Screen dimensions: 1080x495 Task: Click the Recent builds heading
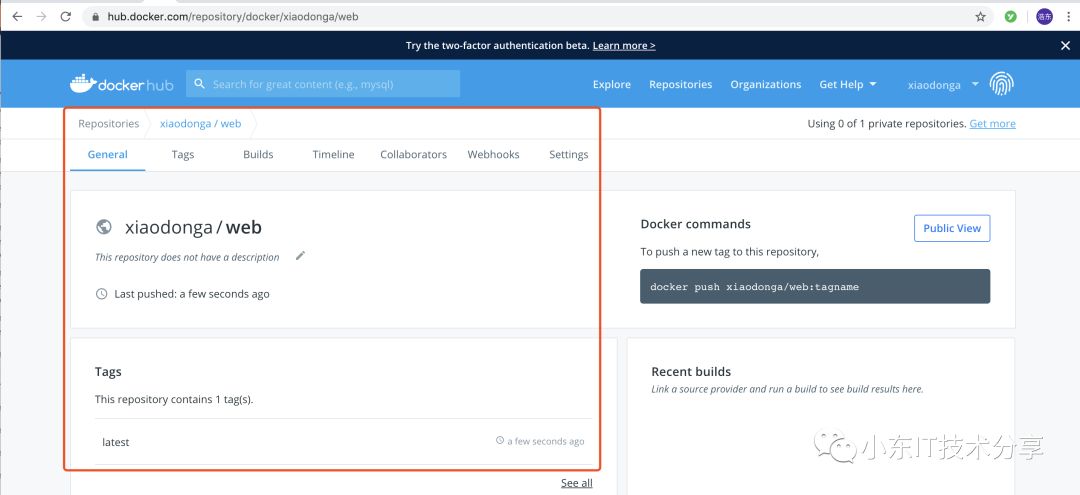tap(691, 371)
